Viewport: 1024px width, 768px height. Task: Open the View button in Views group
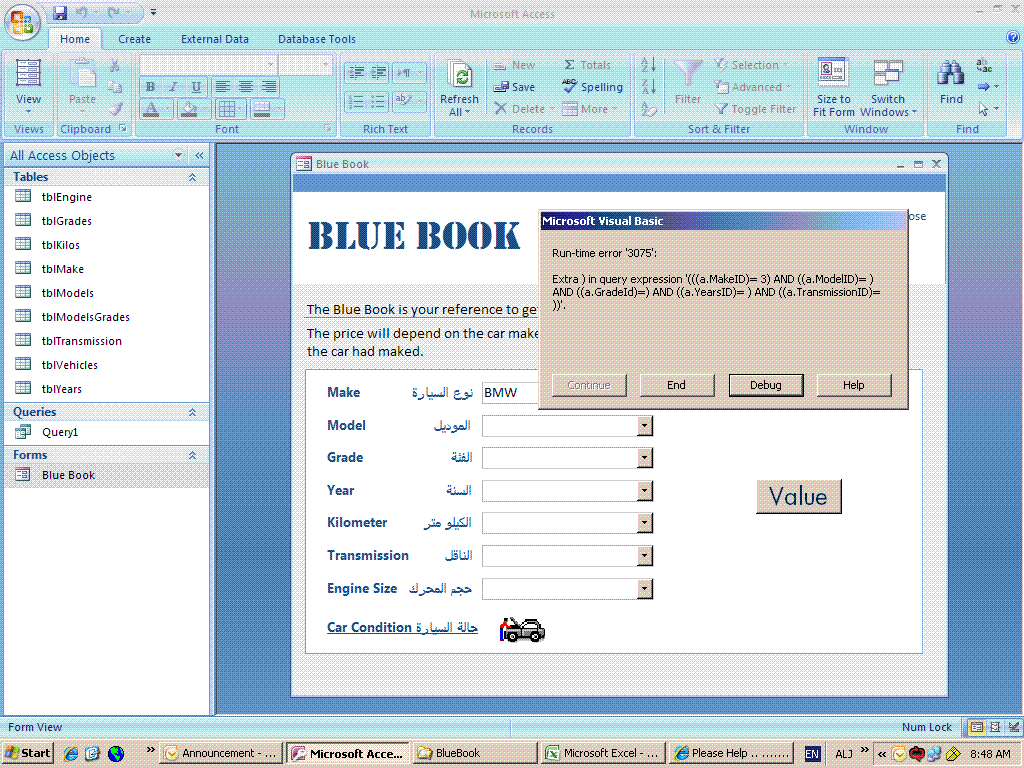point(28,87)
